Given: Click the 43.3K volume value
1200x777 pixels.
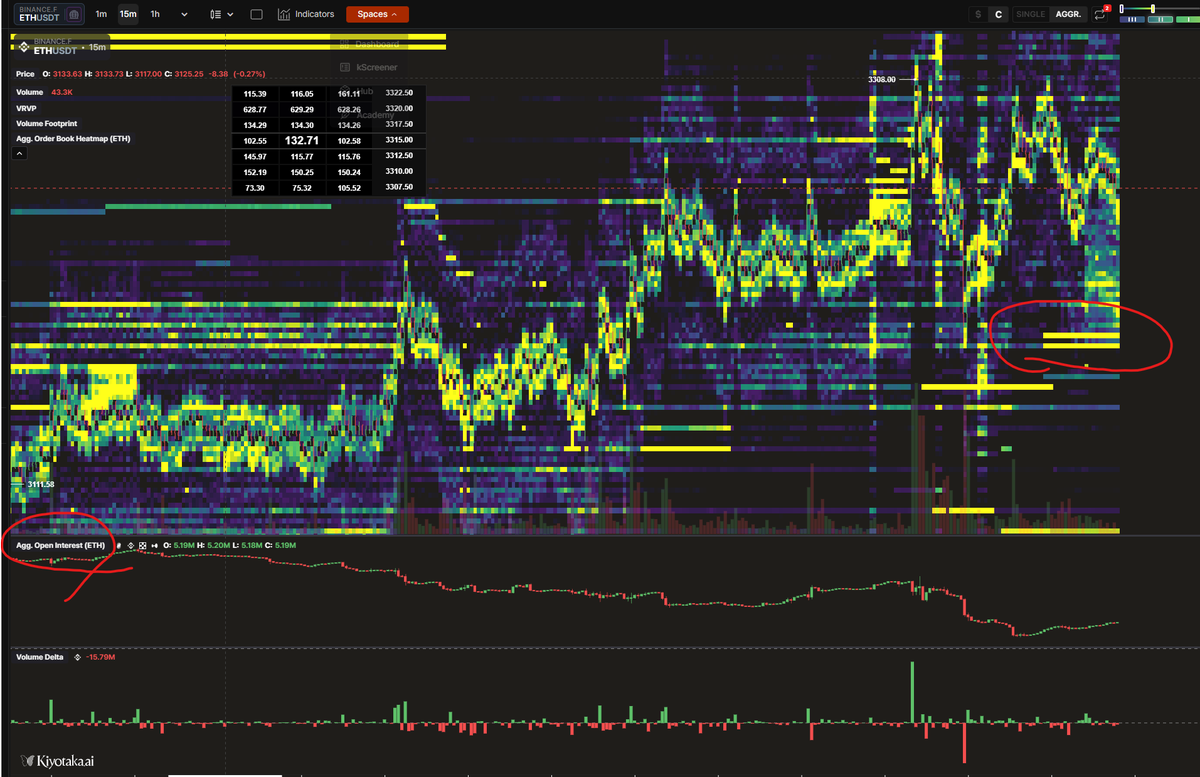Looking at the screenshot, I should click(62, 92).
